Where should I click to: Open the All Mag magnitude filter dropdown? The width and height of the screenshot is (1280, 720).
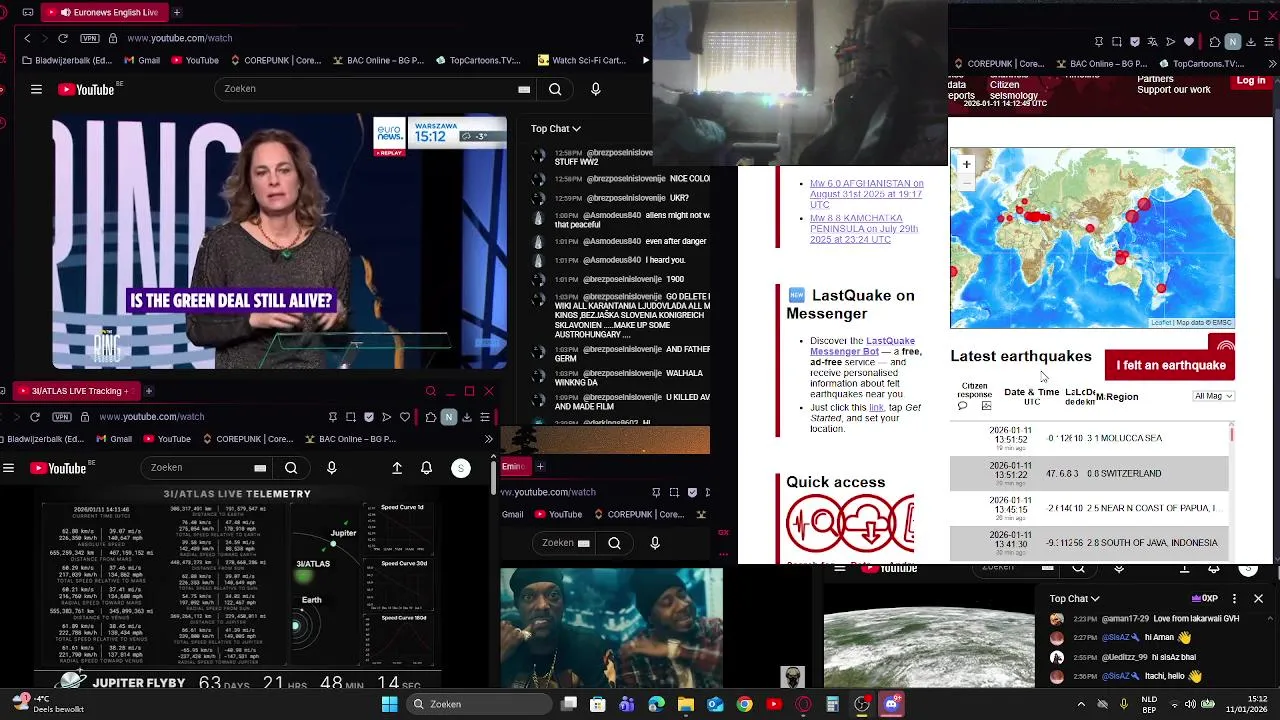[1214, 396]
